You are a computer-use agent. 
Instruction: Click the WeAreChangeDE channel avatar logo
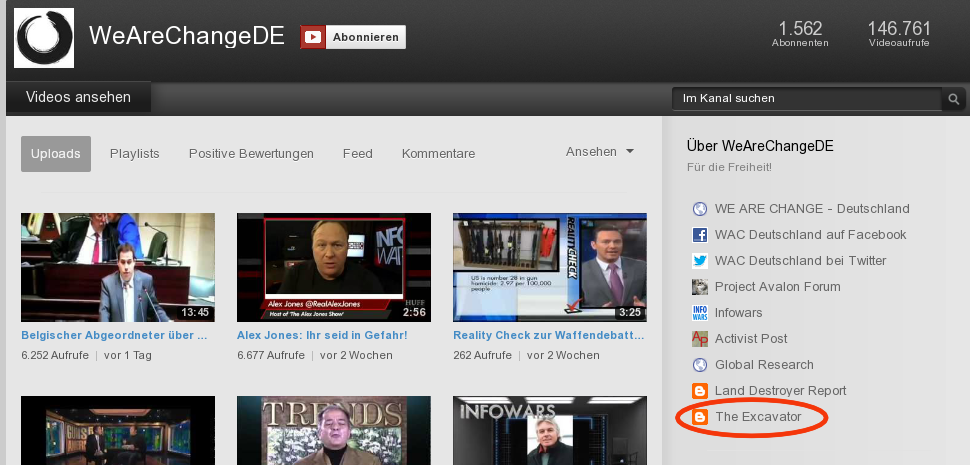[44, 38]
